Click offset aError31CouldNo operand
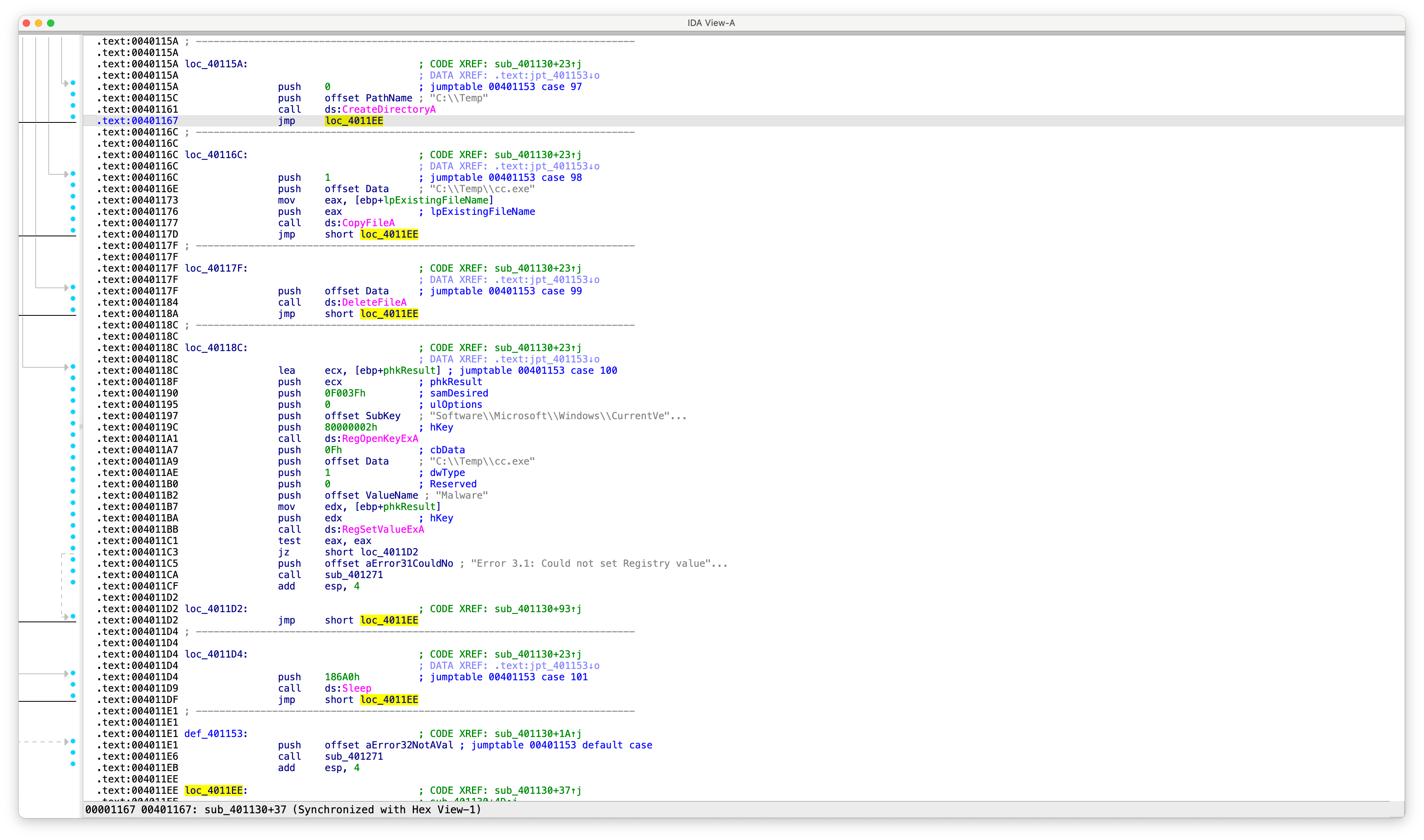 389,563
